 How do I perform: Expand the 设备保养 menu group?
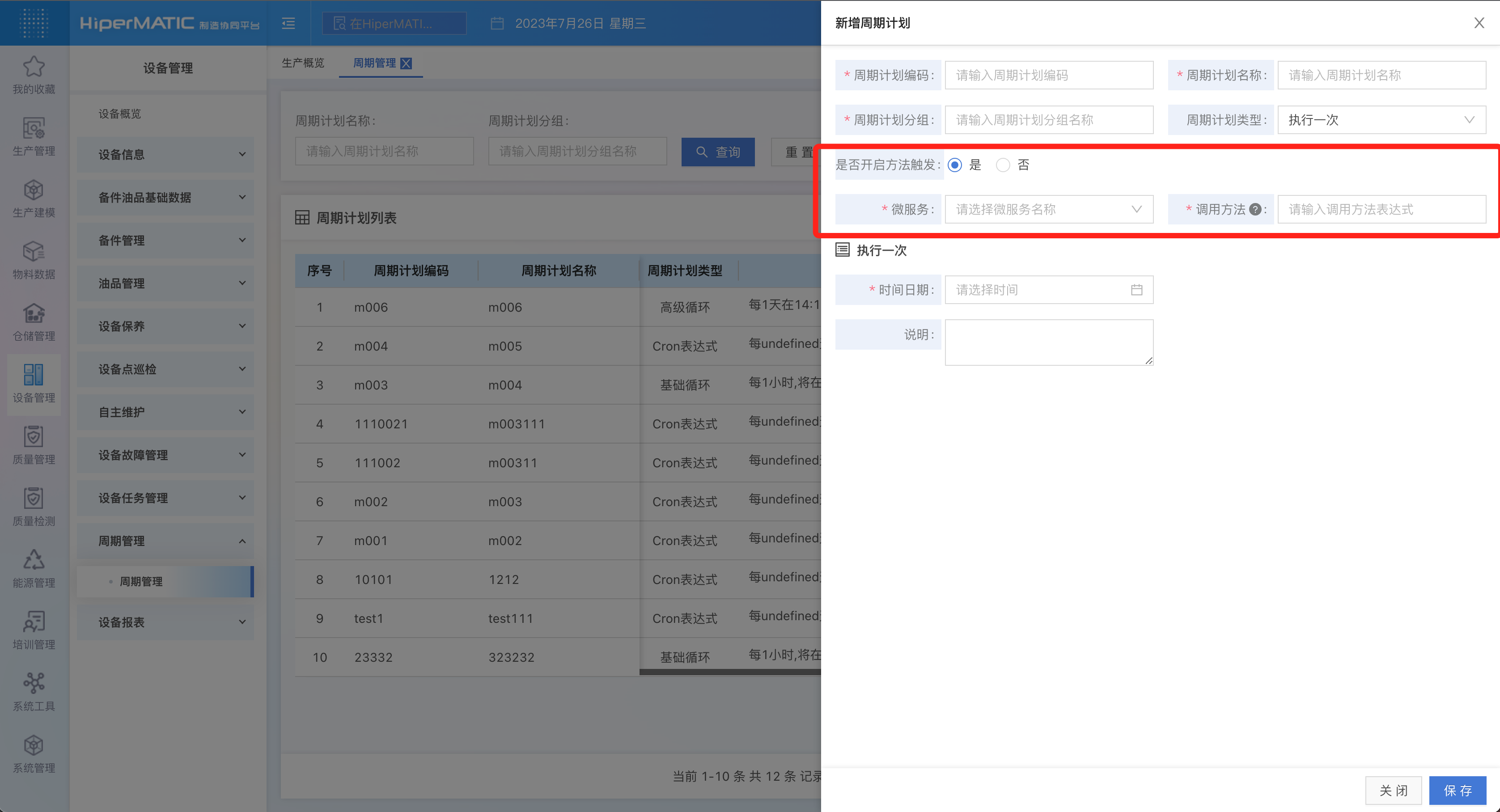(165, 326)
